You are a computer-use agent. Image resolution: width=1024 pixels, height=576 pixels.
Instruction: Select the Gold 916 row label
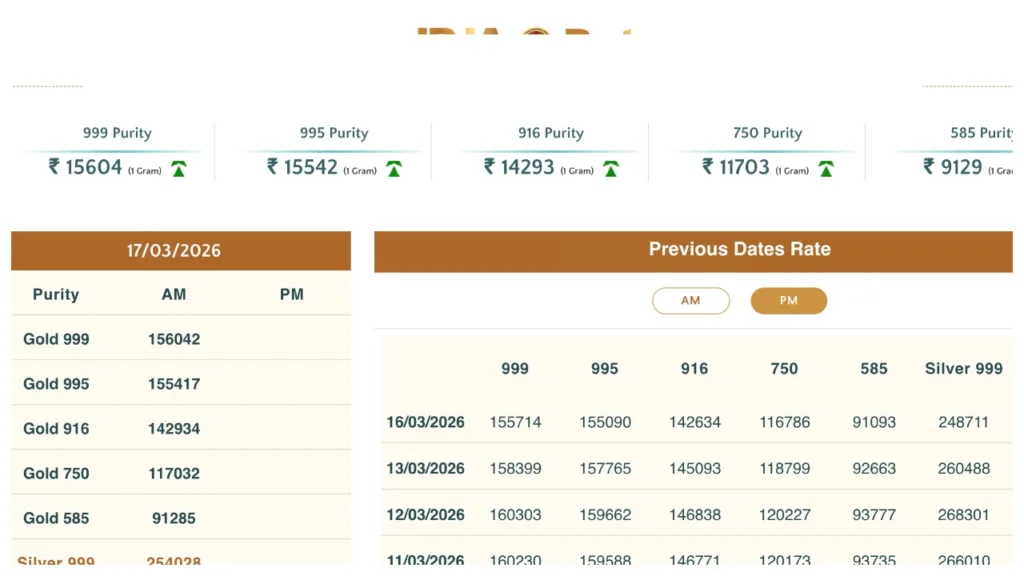56,429
